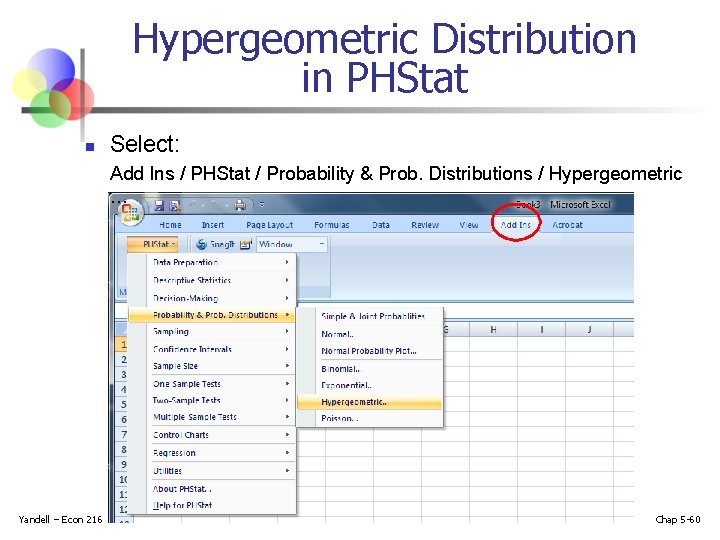The height and width of the screenshot is (540, 720).
Task: Click the Save icon in quick access toolbar
Action: click(x=159, y=205)
